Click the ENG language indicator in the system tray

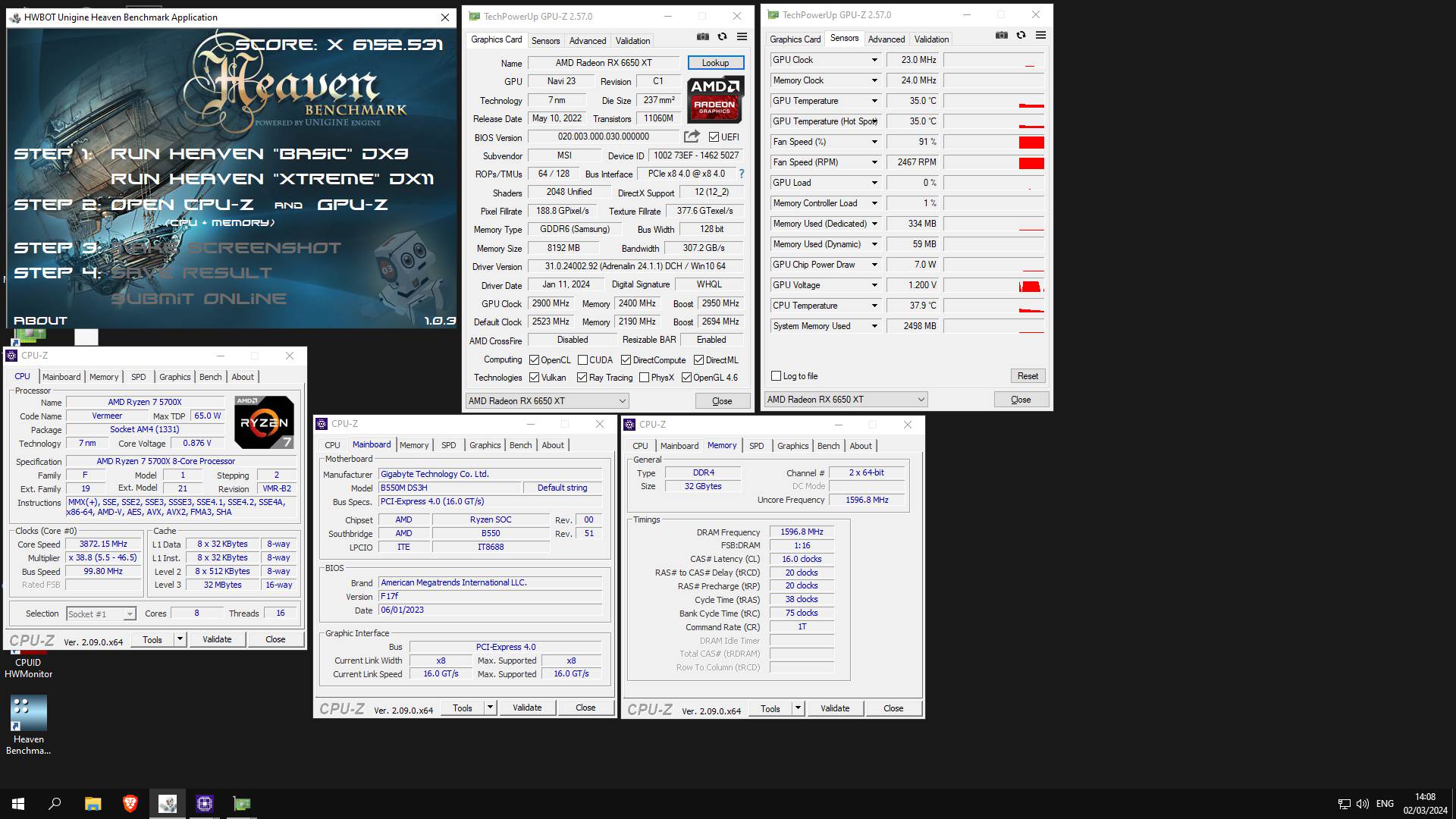pyautogui.click(x=1385, y=804)
